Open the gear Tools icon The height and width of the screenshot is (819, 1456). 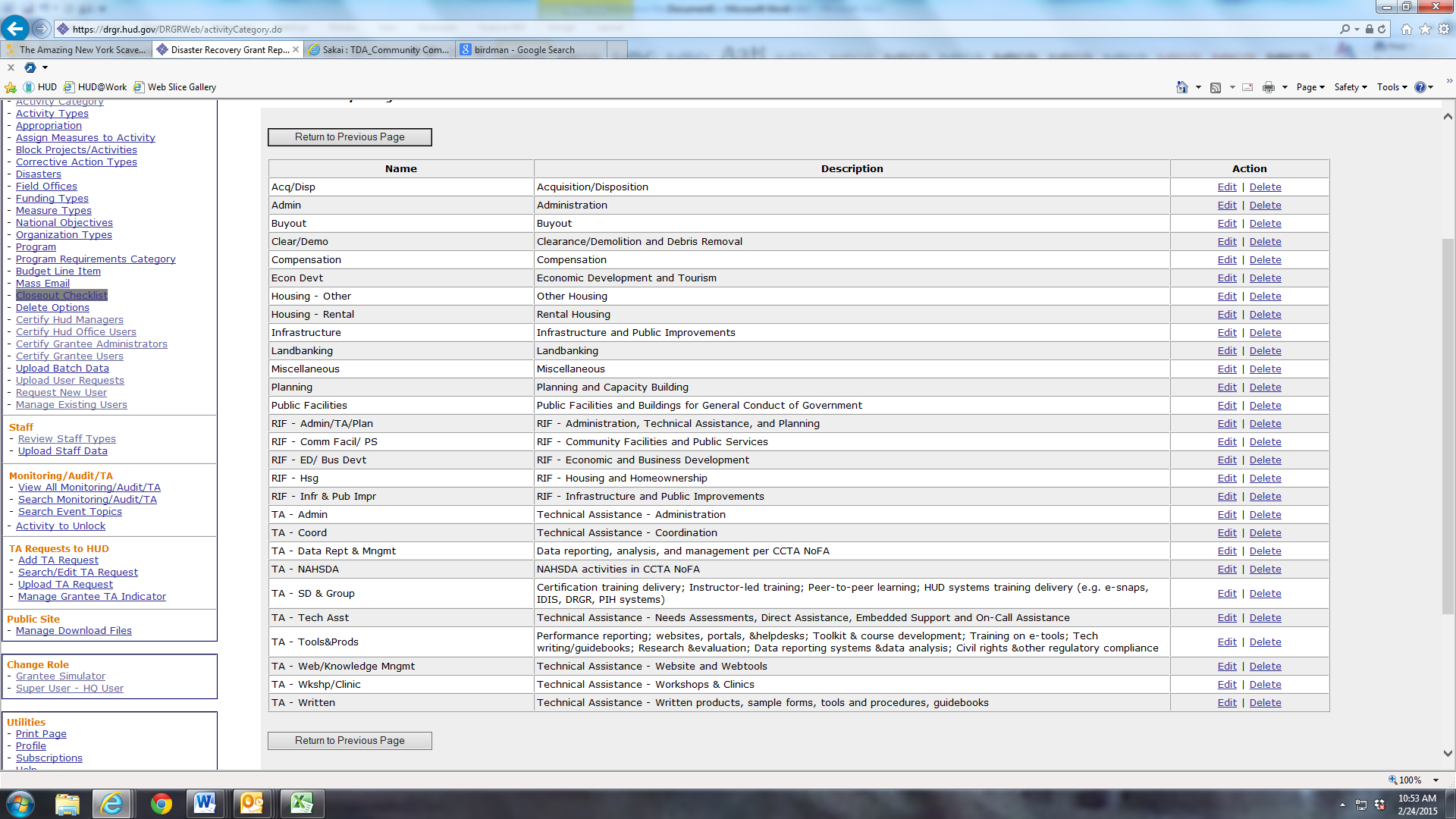1444,29
